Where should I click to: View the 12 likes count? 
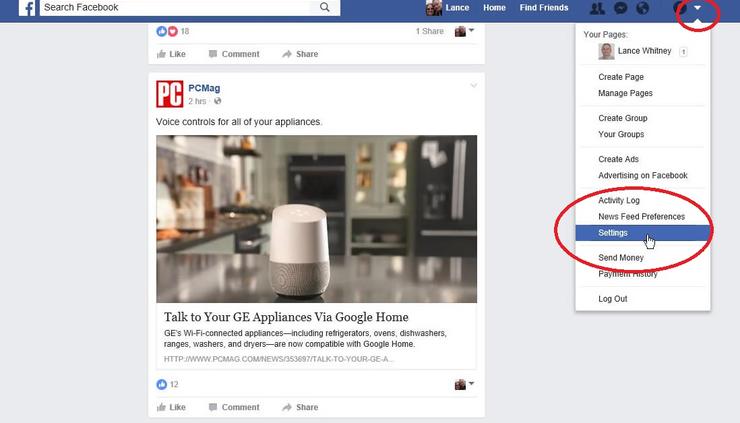174,384
